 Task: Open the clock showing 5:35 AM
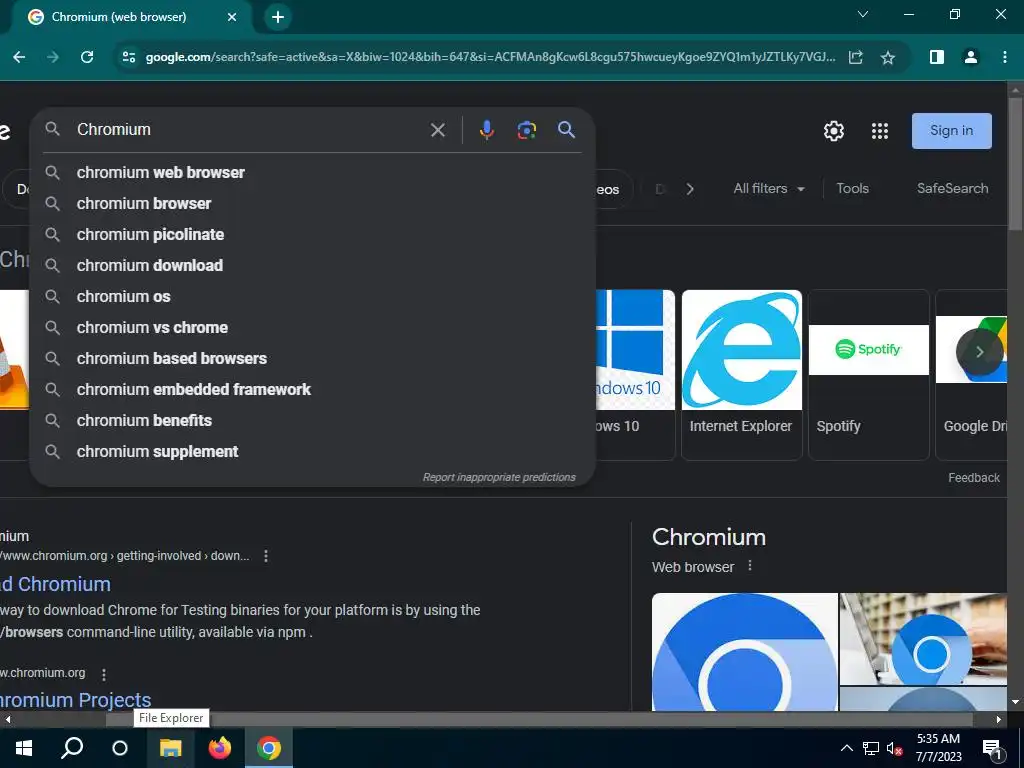938,748
